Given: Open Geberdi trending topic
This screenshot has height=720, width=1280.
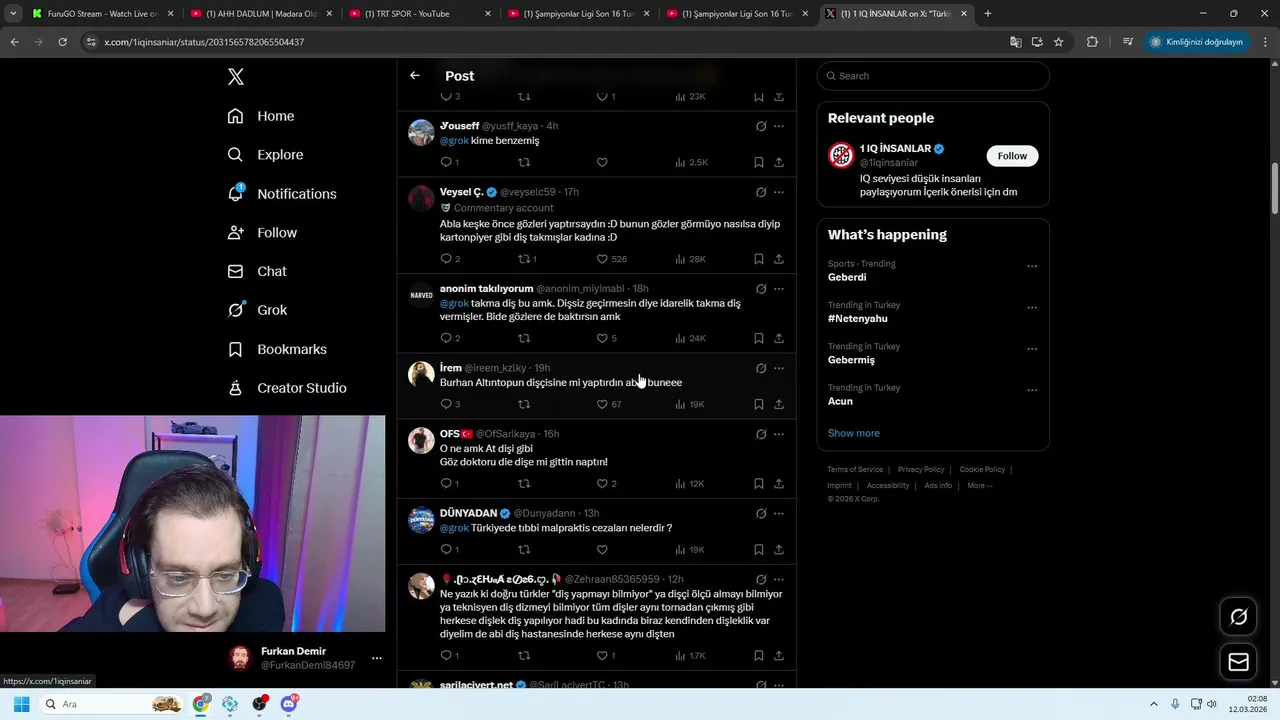Looking at the screenshot, I should pyautogui.click(x=847, y=277).
